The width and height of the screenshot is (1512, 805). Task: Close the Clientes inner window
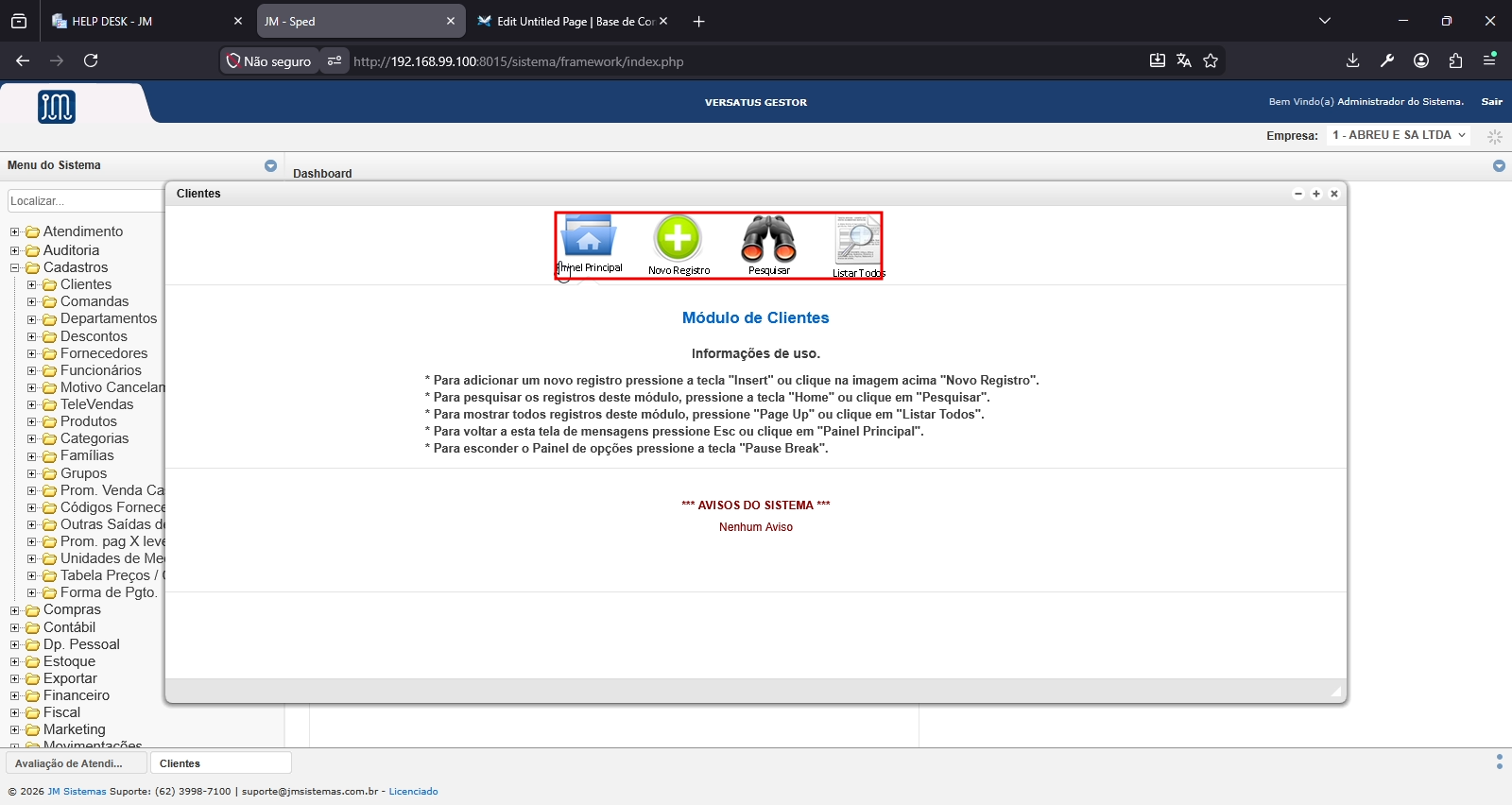pos(1334,194)
